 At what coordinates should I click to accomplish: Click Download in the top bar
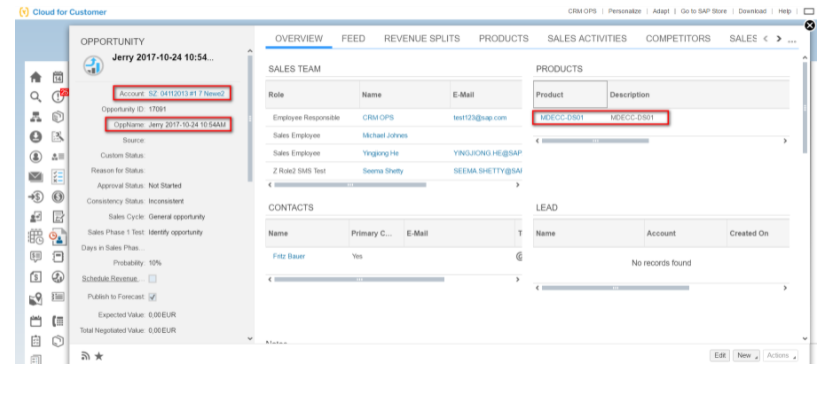[x=752, y=11]
